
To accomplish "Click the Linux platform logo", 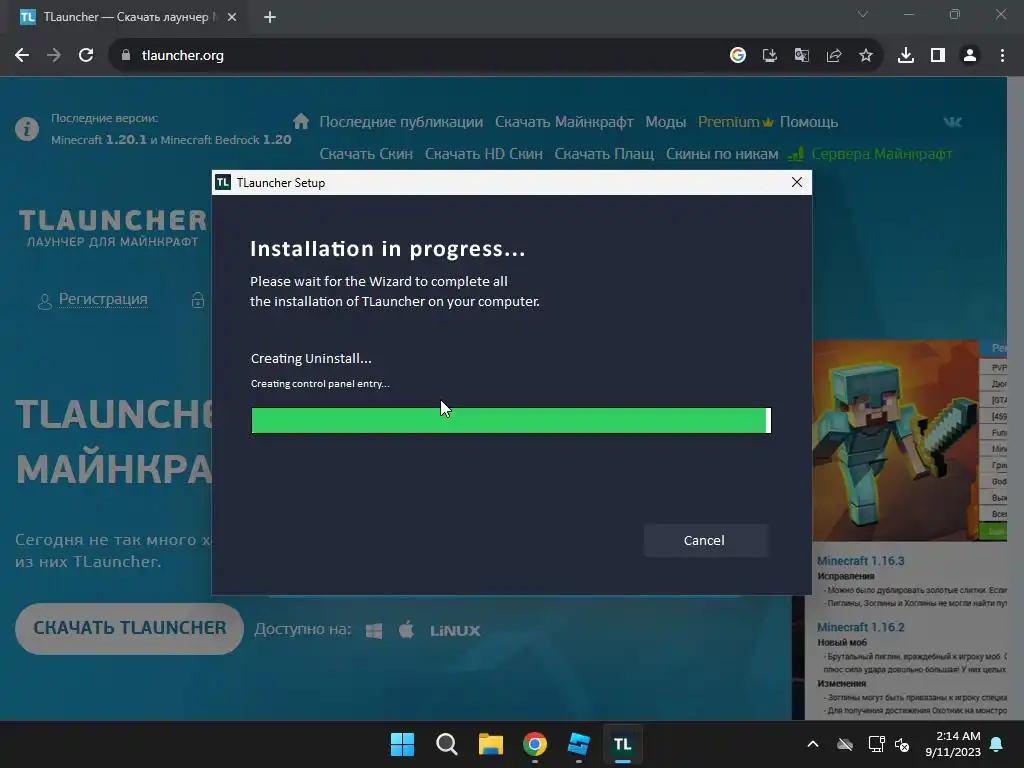I will 455,631.
